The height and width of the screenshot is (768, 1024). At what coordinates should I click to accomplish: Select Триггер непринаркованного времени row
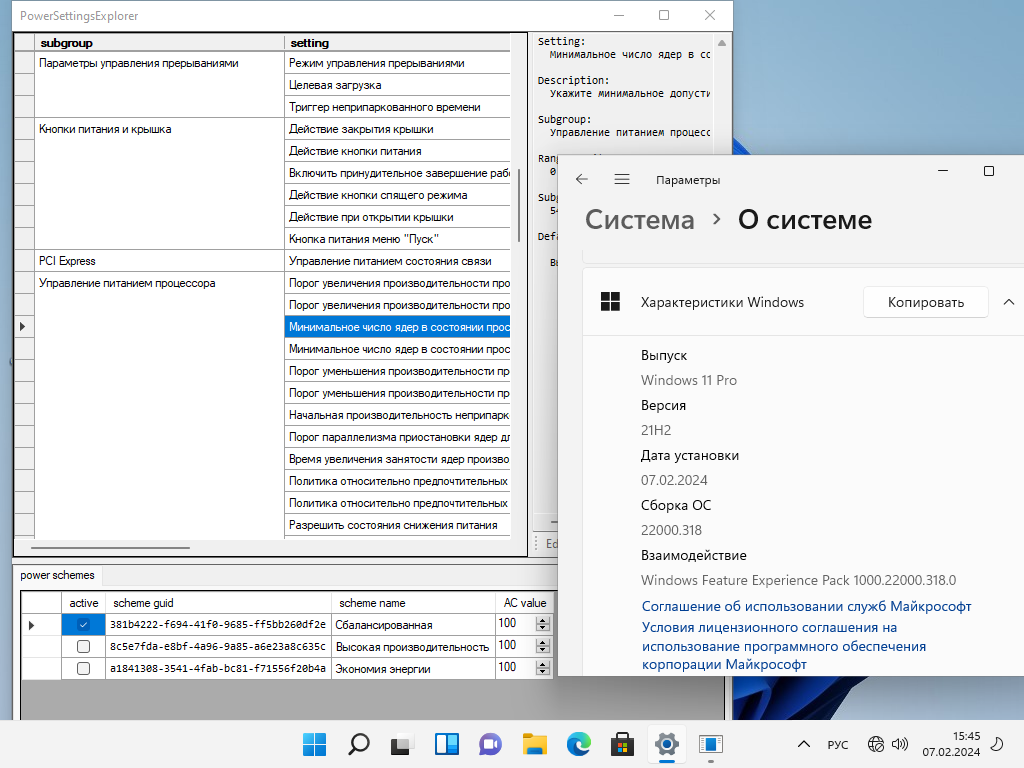click(397, 106)
